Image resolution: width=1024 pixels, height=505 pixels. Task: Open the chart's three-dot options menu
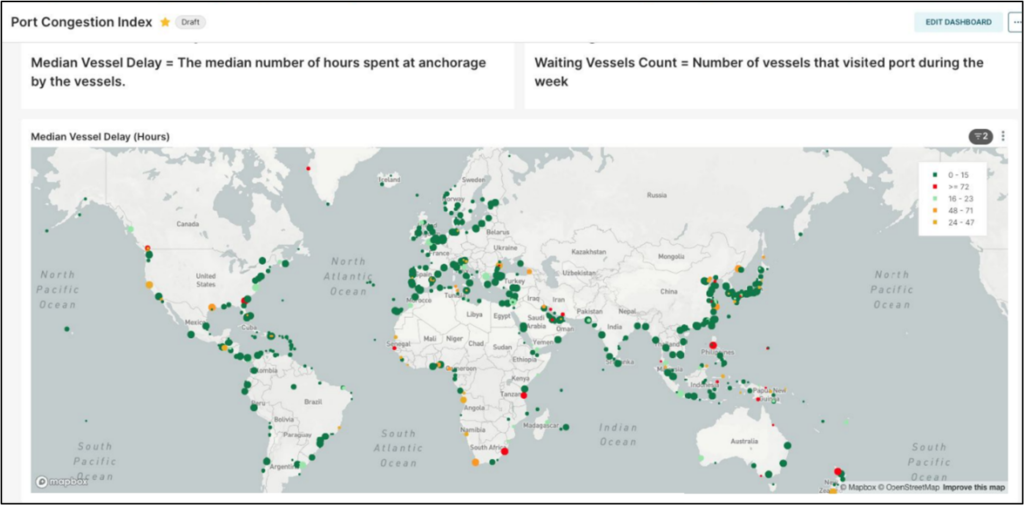[1003, 137]
